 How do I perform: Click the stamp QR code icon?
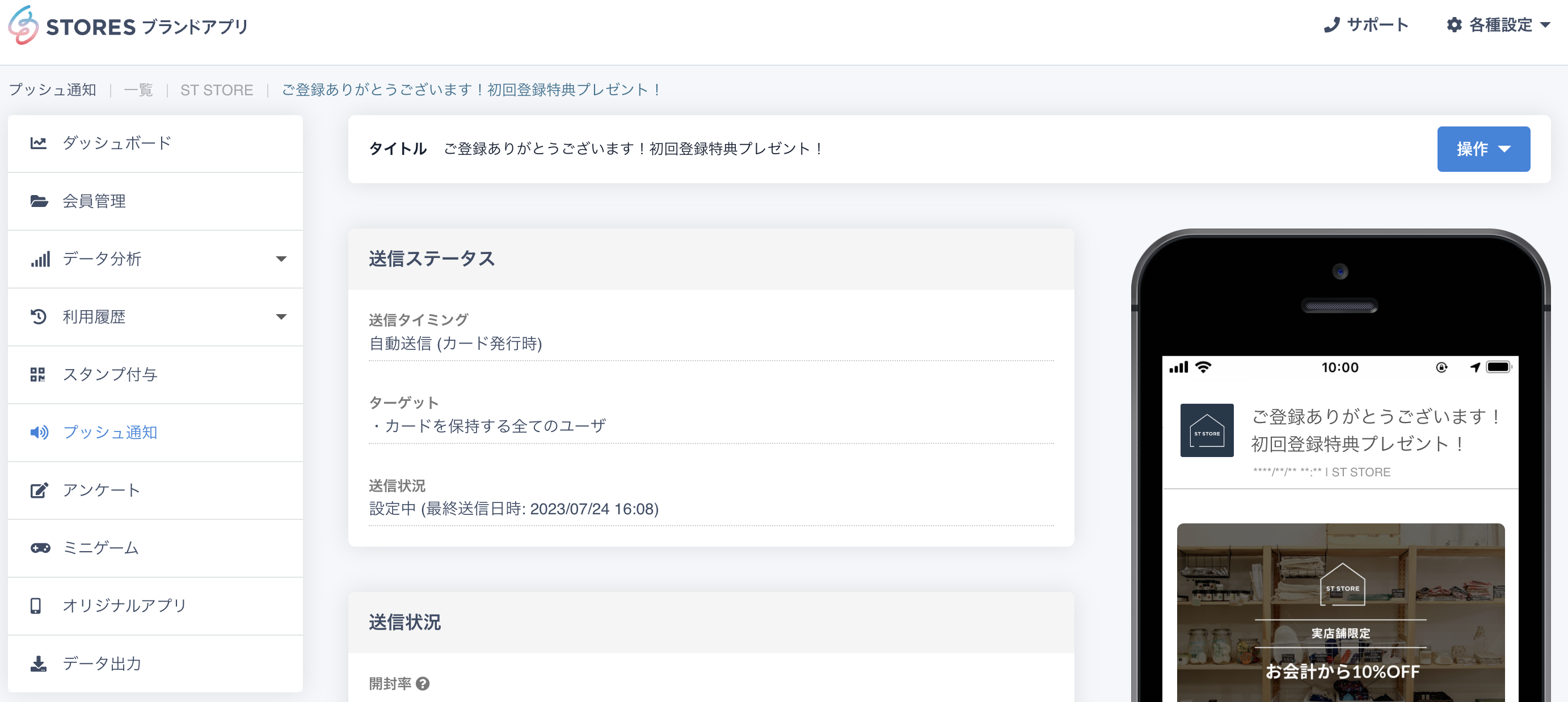[38, 375]
